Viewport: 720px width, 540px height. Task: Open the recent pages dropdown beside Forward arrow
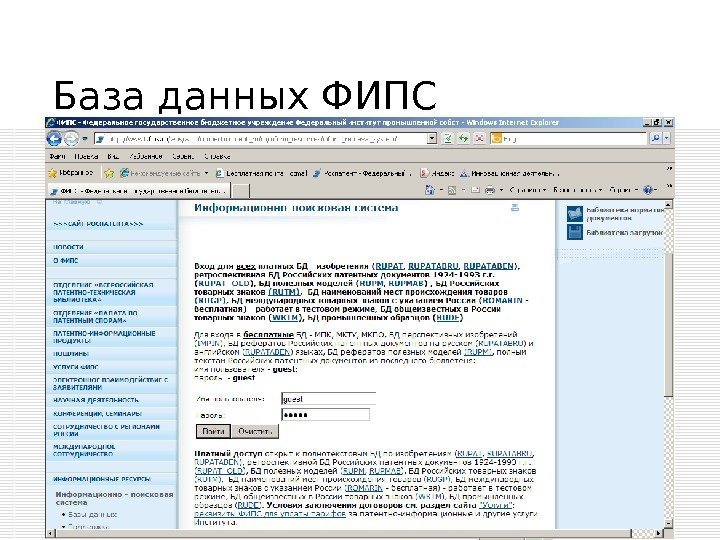point(85,138)
